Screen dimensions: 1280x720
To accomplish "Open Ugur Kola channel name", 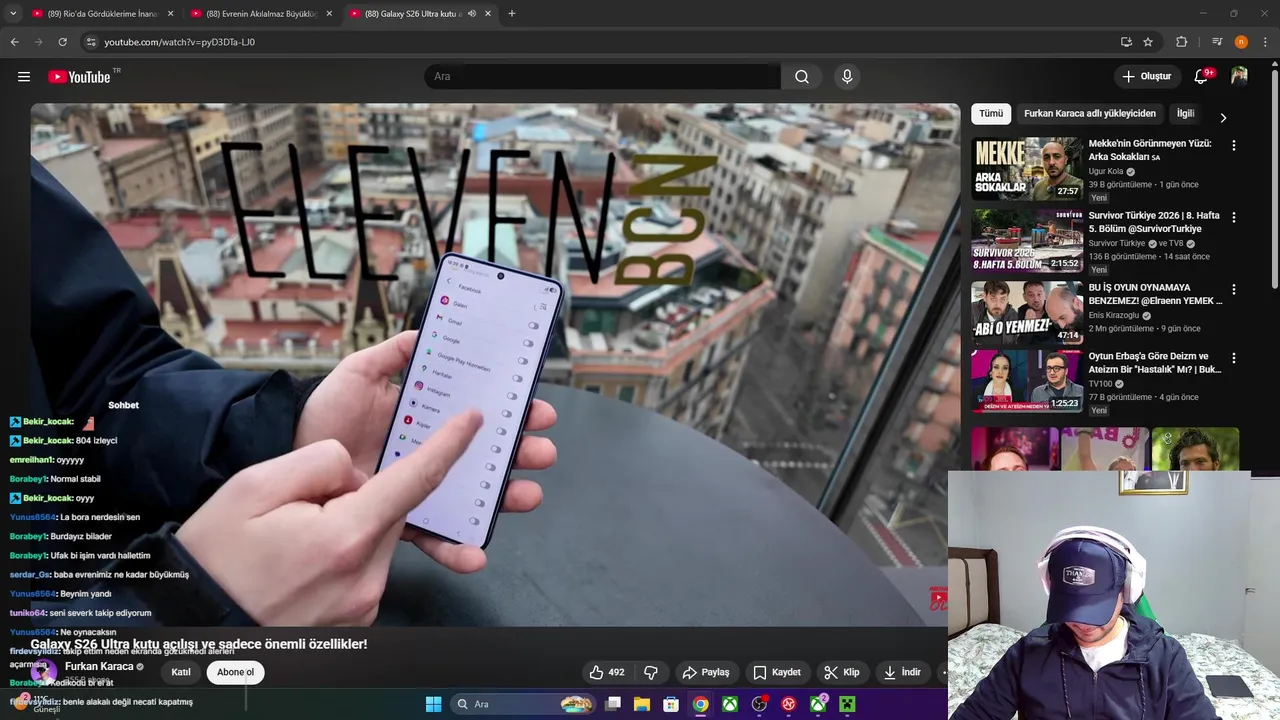I will [1106, 171].
